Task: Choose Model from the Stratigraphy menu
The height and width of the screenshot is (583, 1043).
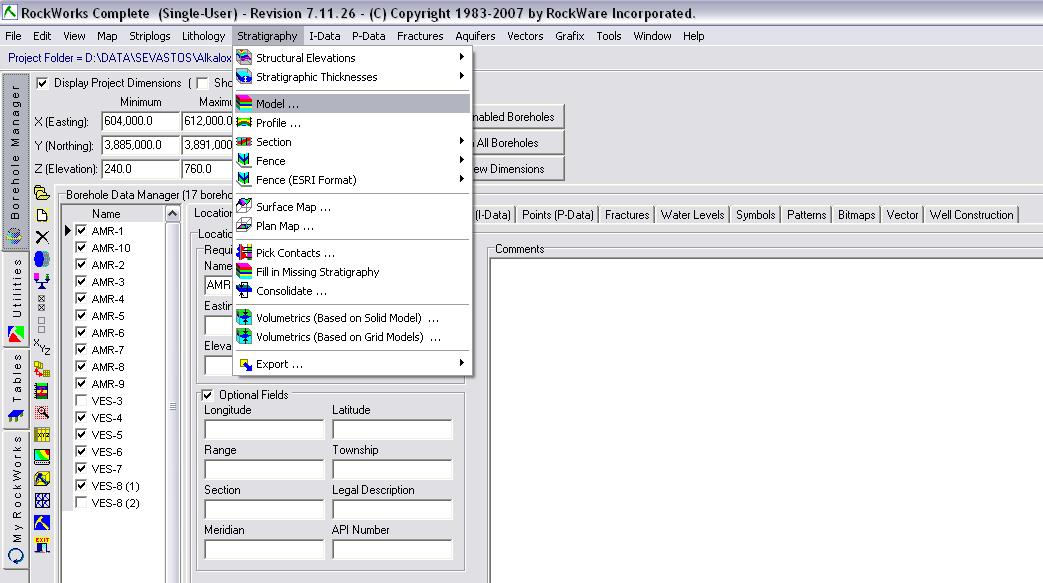Action: pos(353,104)
